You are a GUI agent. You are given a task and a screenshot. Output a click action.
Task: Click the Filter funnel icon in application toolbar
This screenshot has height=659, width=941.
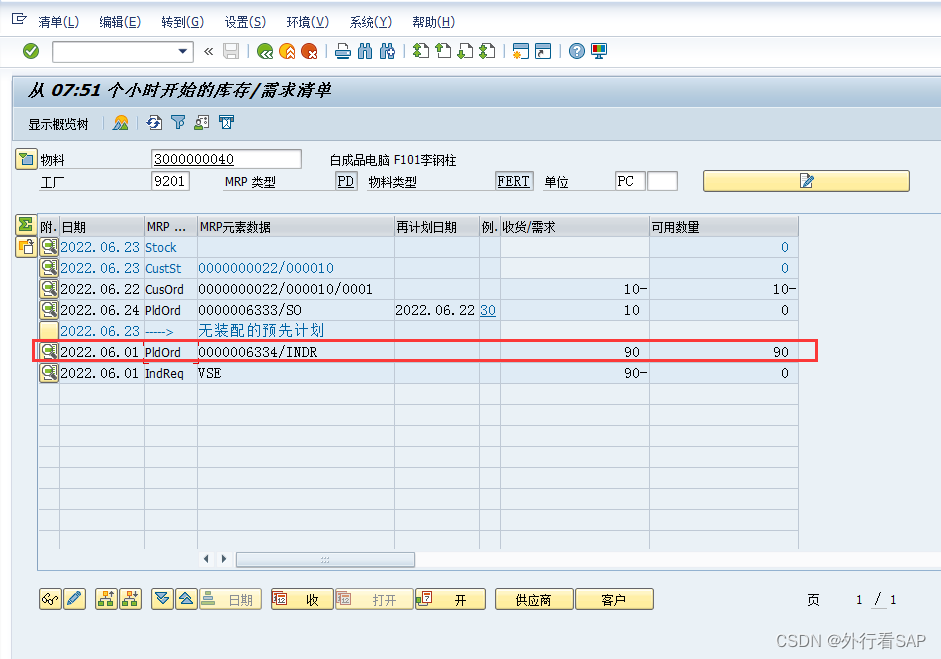178,123
